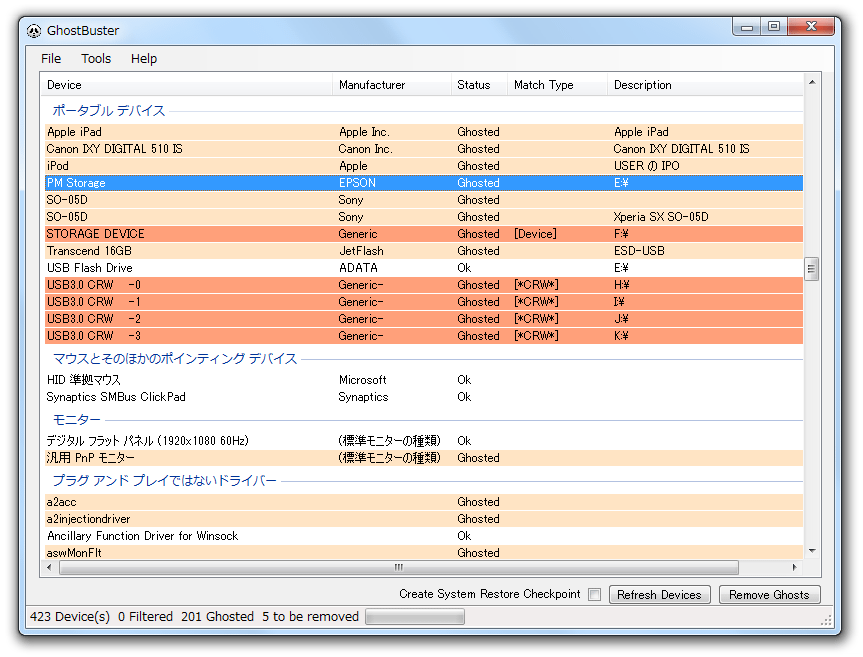
Task: Select the Synaptics SMBus ClickPad row
Action: [x=423, y=397]
